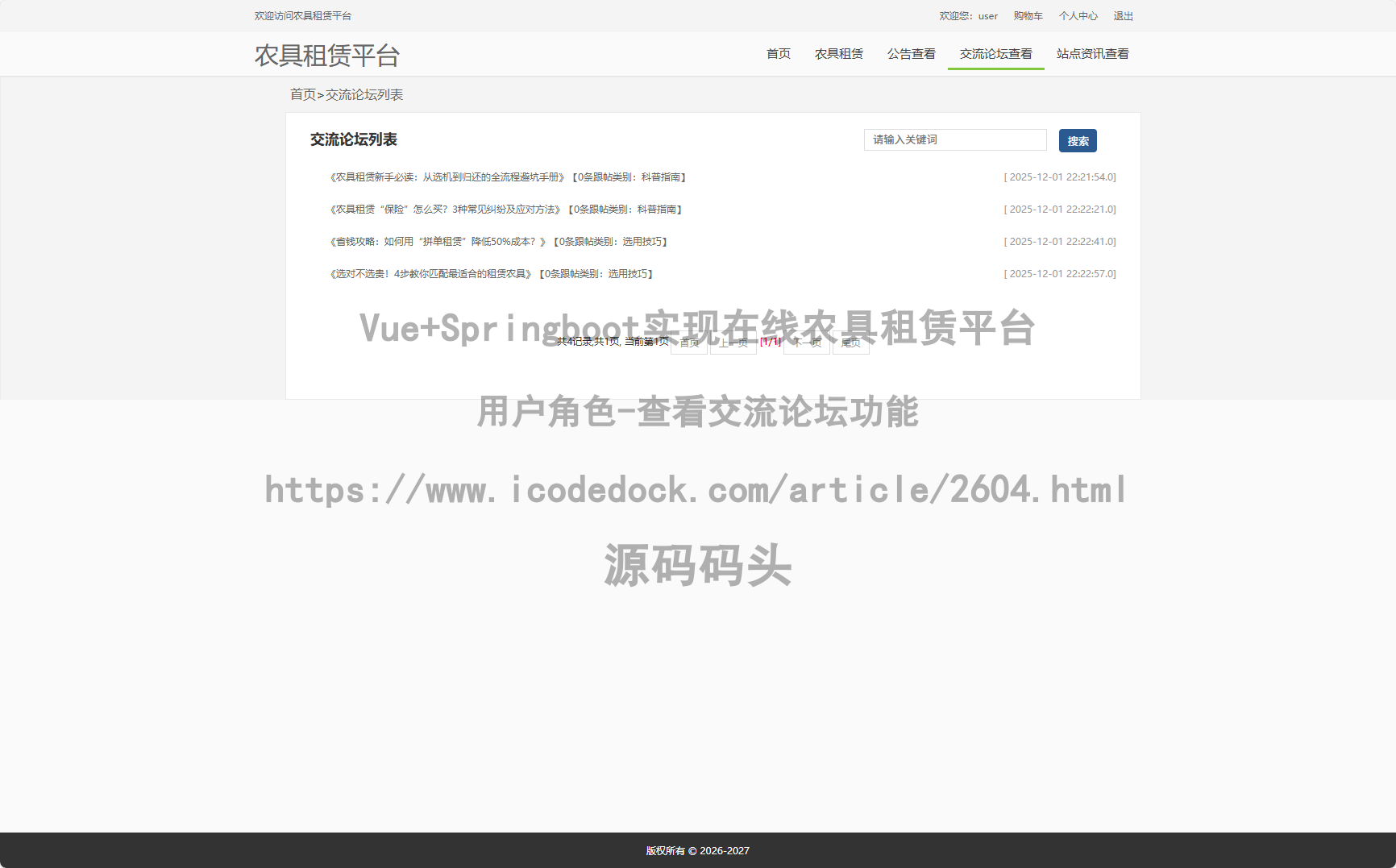This screenshot has width=1396, height=868.
Task: Go to 农具租赁 in the navigation bar
Action: pos(838,54)
